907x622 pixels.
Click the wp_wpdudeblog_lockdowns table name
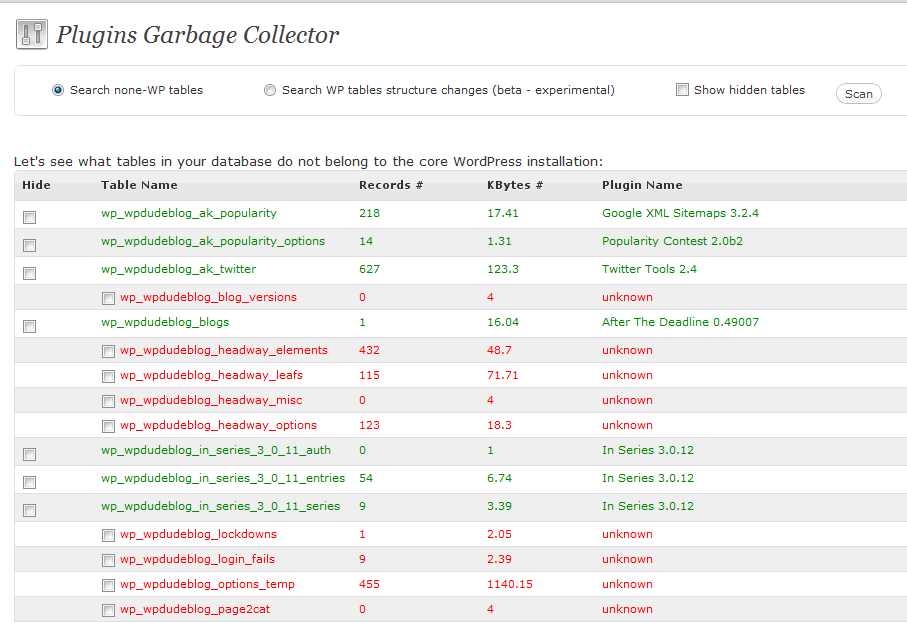tap(198, 534)
